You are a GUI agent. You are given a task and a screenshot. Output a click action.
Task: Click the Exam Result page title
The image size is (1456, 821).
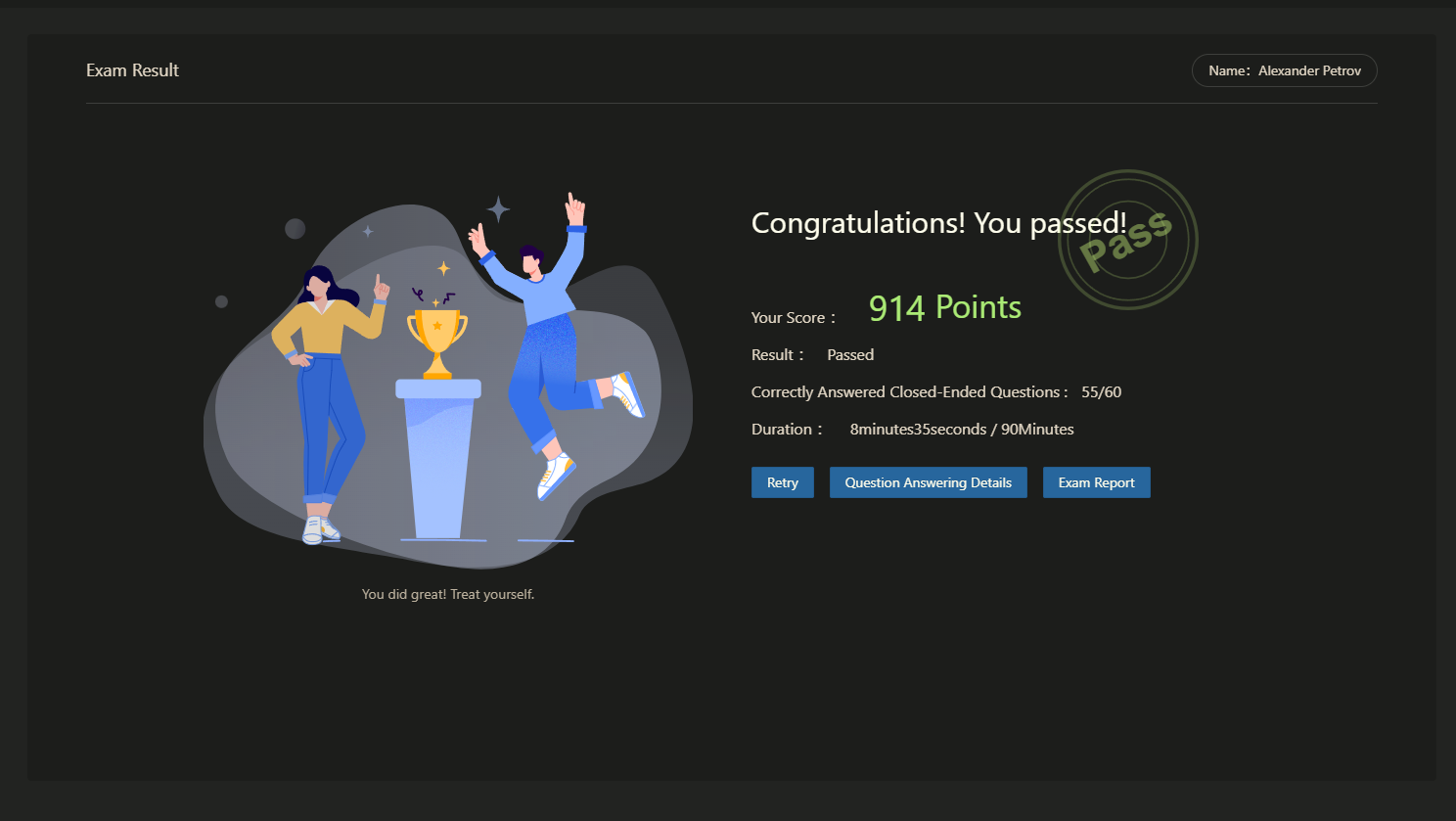132,70
